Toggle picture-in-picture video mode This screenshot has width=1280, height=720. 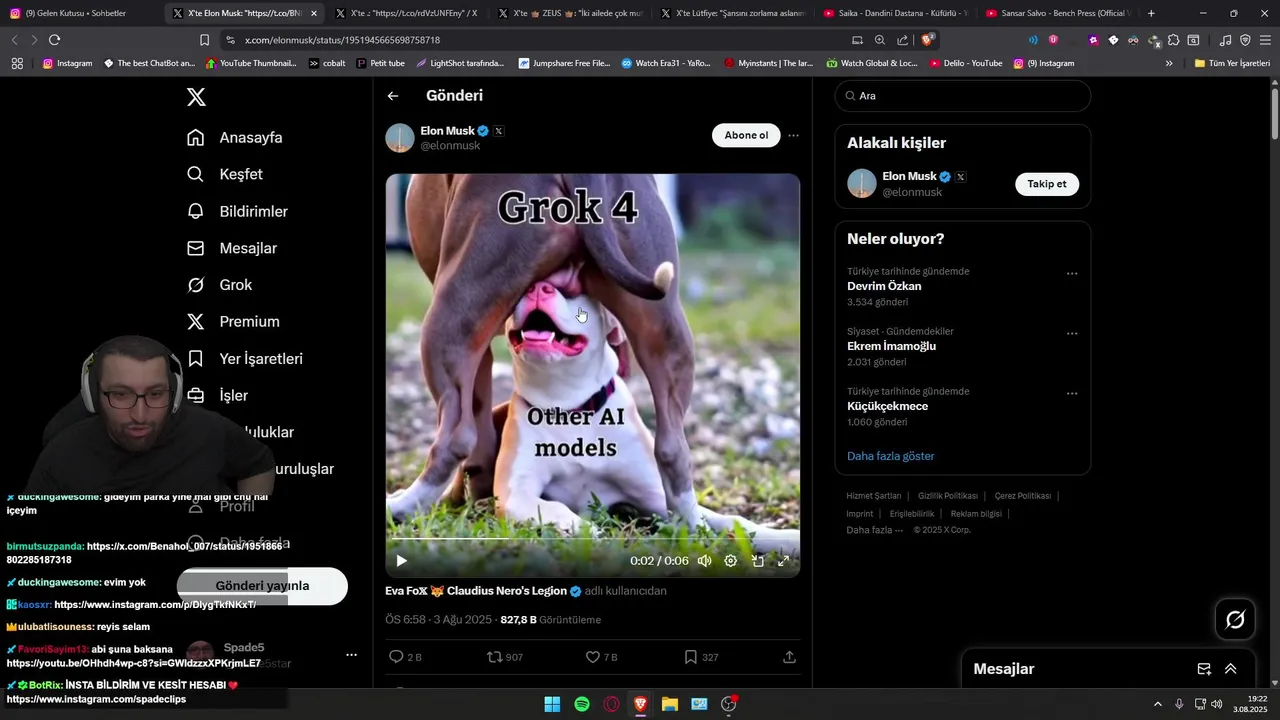(x=758, y=561)
